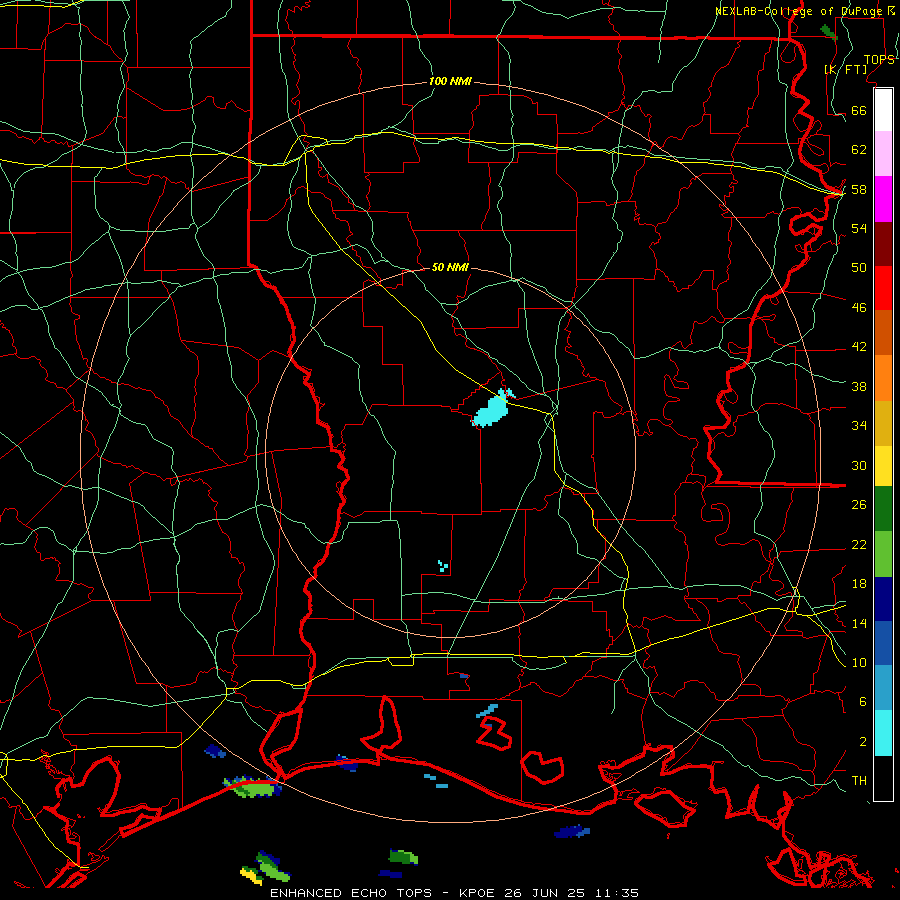Click the "NEXLAB-College of DuPage" credit text
Image resolution: width=900 pixels, height=900 pixels.
[x=800, y=11]
